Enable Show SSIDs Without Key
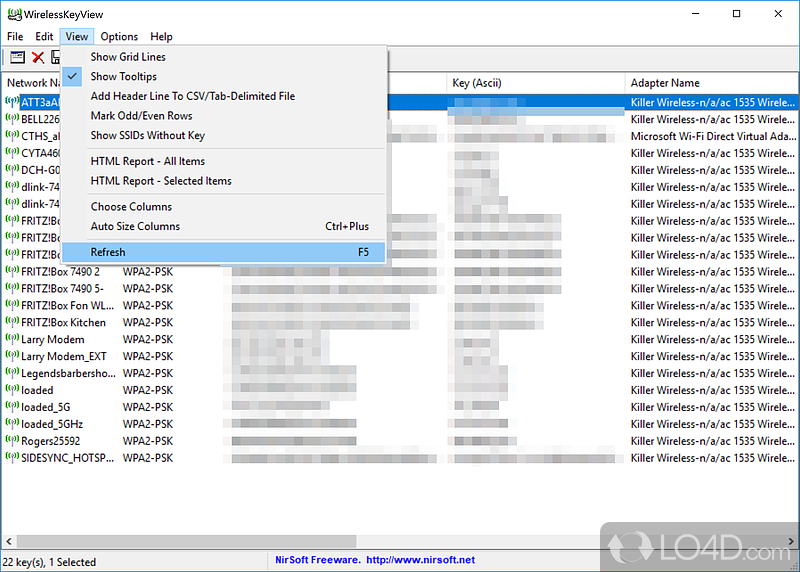 (223, 135)
